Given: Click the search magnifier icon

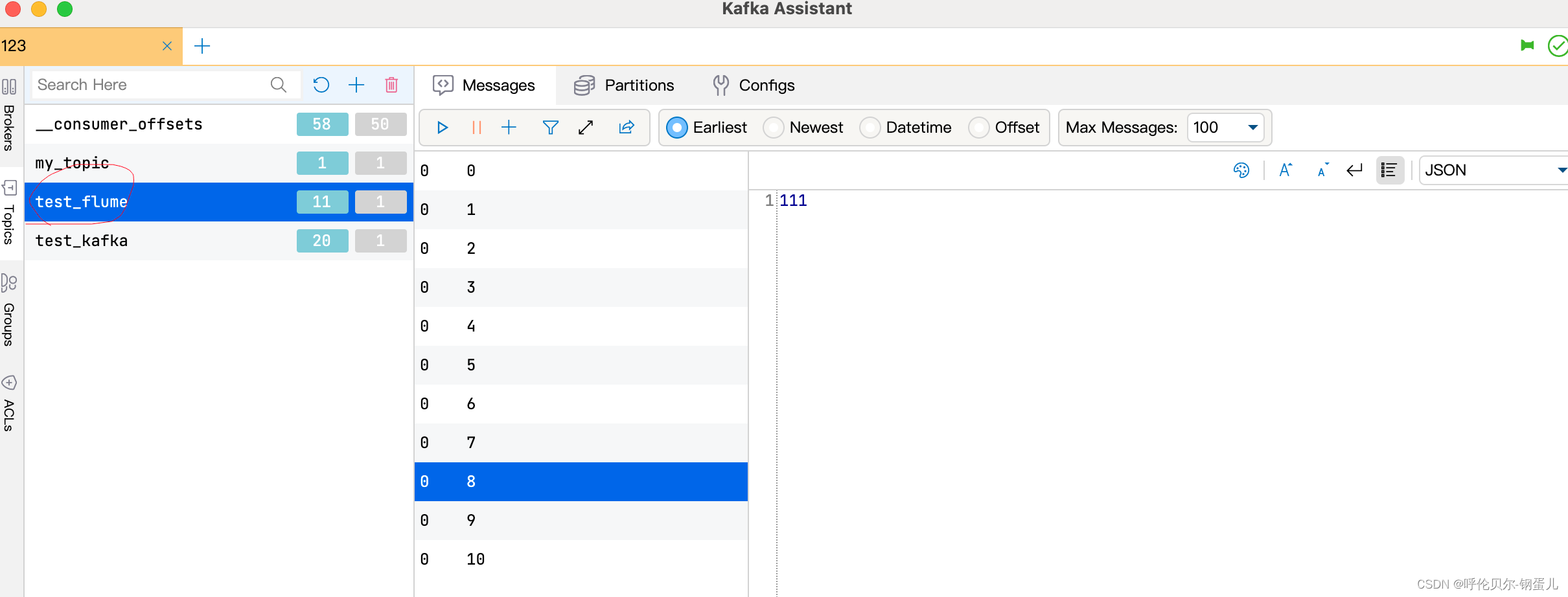Looking at the screenshot, I should (x=279, y=85).
